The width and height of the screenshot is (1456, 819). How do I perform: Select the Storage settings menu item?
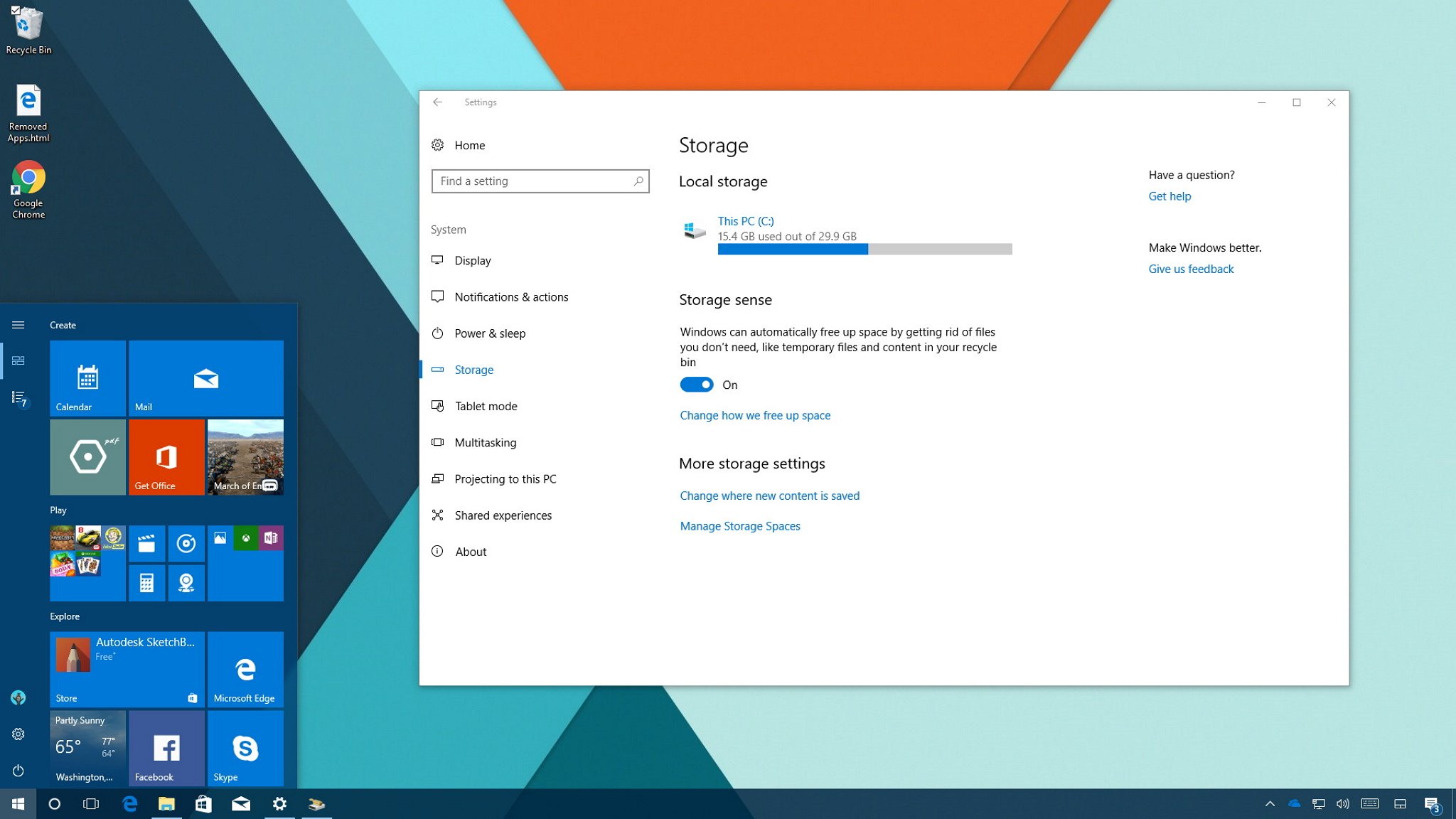474,368
